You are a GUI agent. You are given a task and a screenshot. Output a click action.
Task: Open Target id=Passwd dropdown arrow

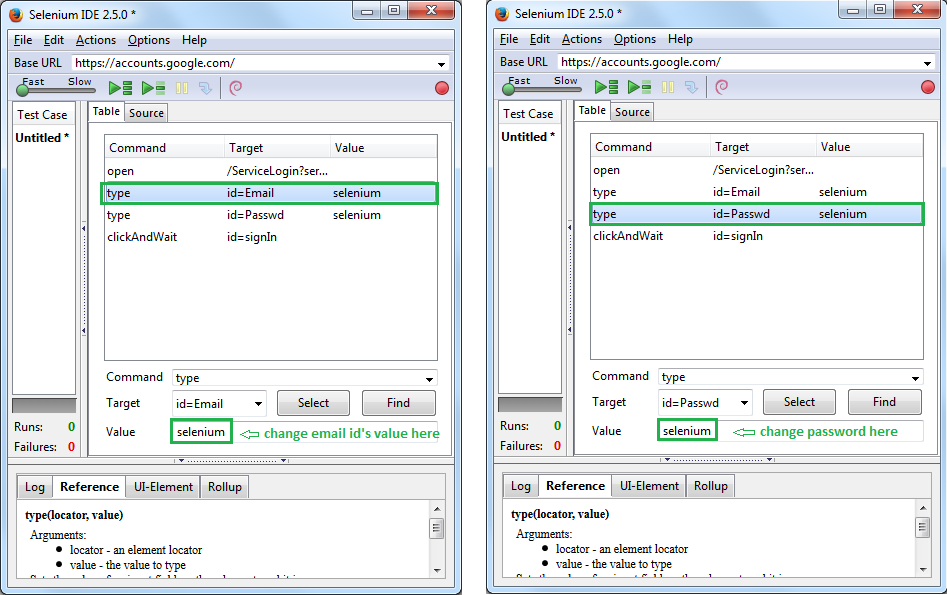(745, 402)
